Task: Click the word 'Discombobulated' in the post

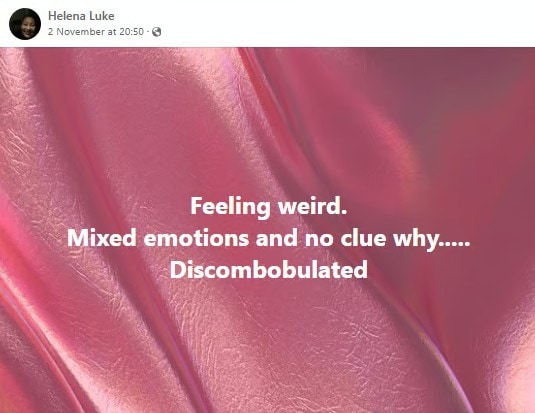Action: [x=269, y=270]
